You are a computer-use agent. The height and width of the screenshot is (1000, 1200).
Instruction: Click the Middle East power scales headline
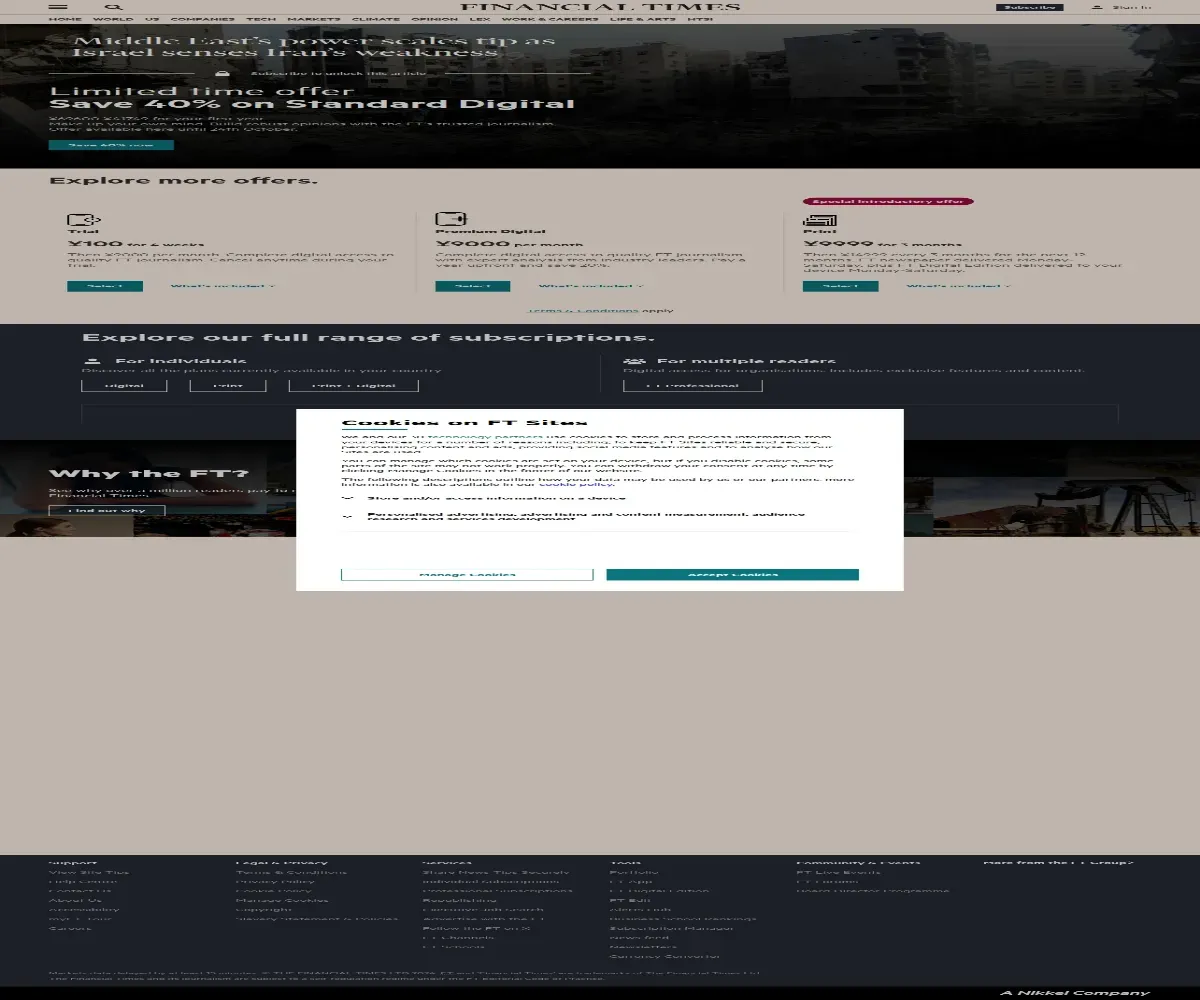tap(315, 47)
